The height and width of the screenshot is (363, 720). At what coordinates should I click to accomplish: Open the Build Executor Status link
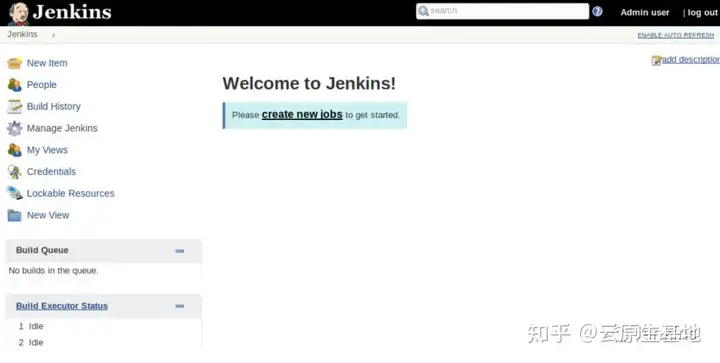tap(62, 306)
